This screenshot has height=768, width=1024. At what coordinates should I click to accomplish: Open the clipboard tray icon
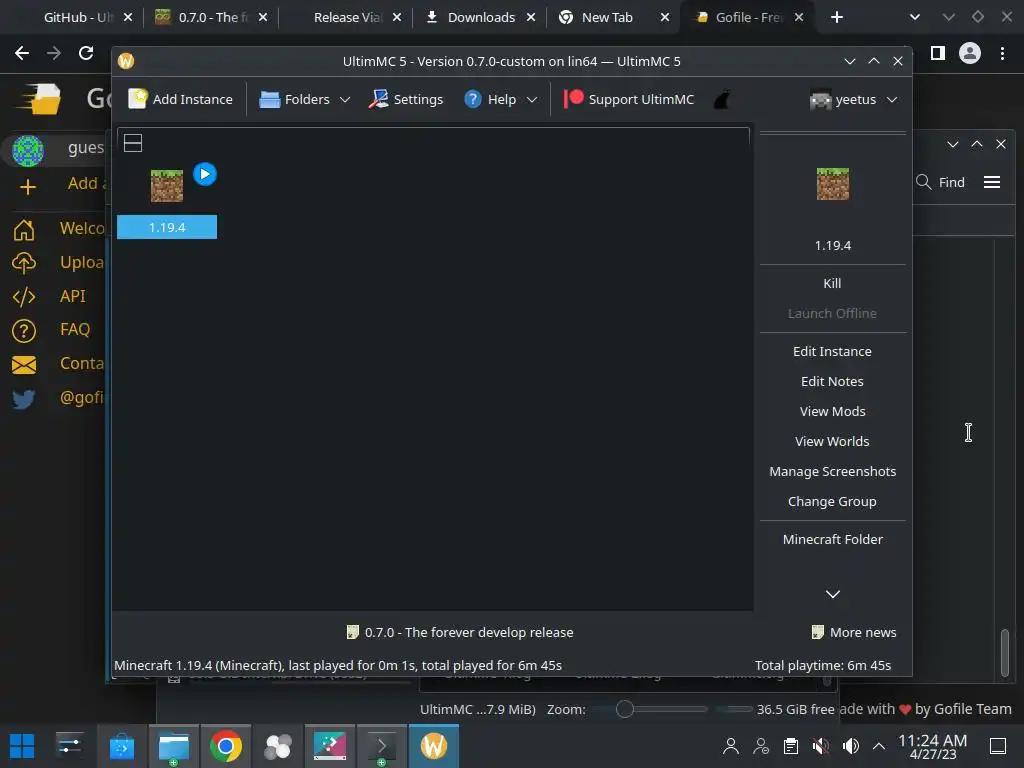pos(790,746)
